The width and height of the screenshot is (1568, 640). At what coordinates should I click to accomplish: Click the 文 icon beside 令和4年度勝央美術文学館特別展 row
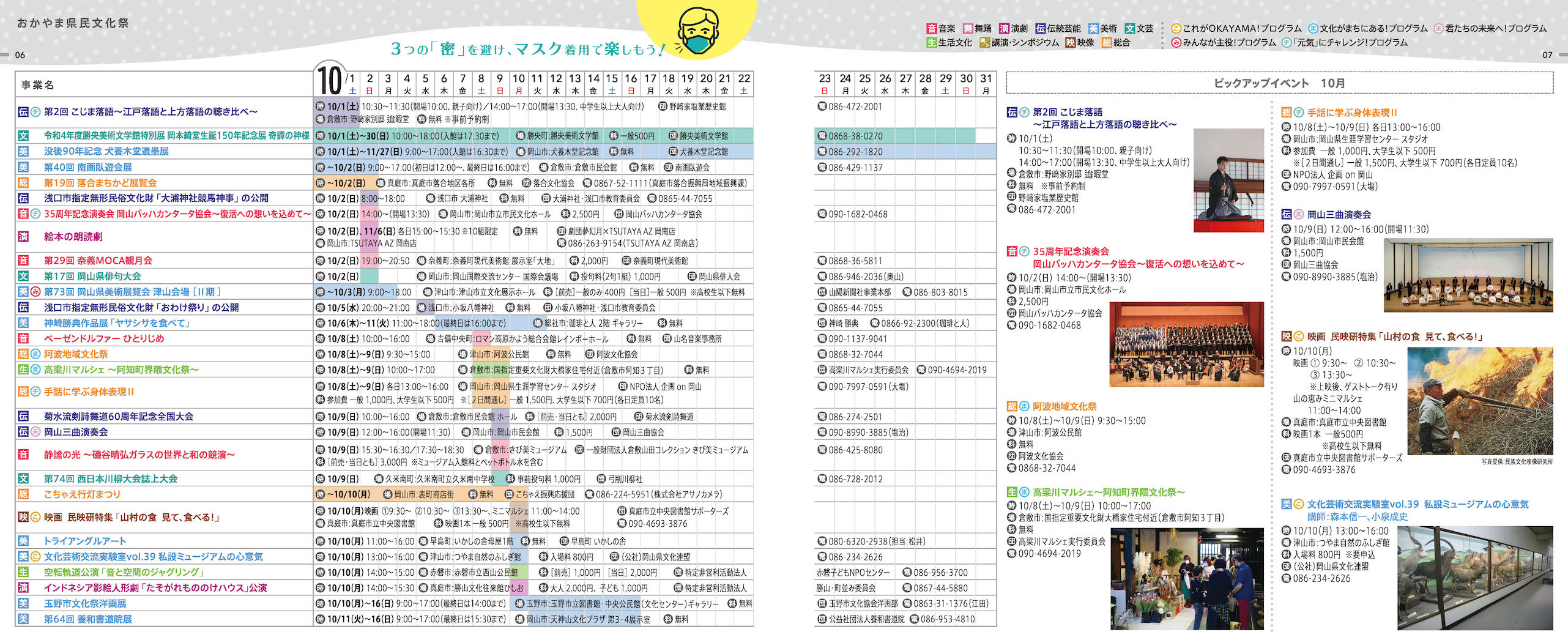[x=23, y=136]
